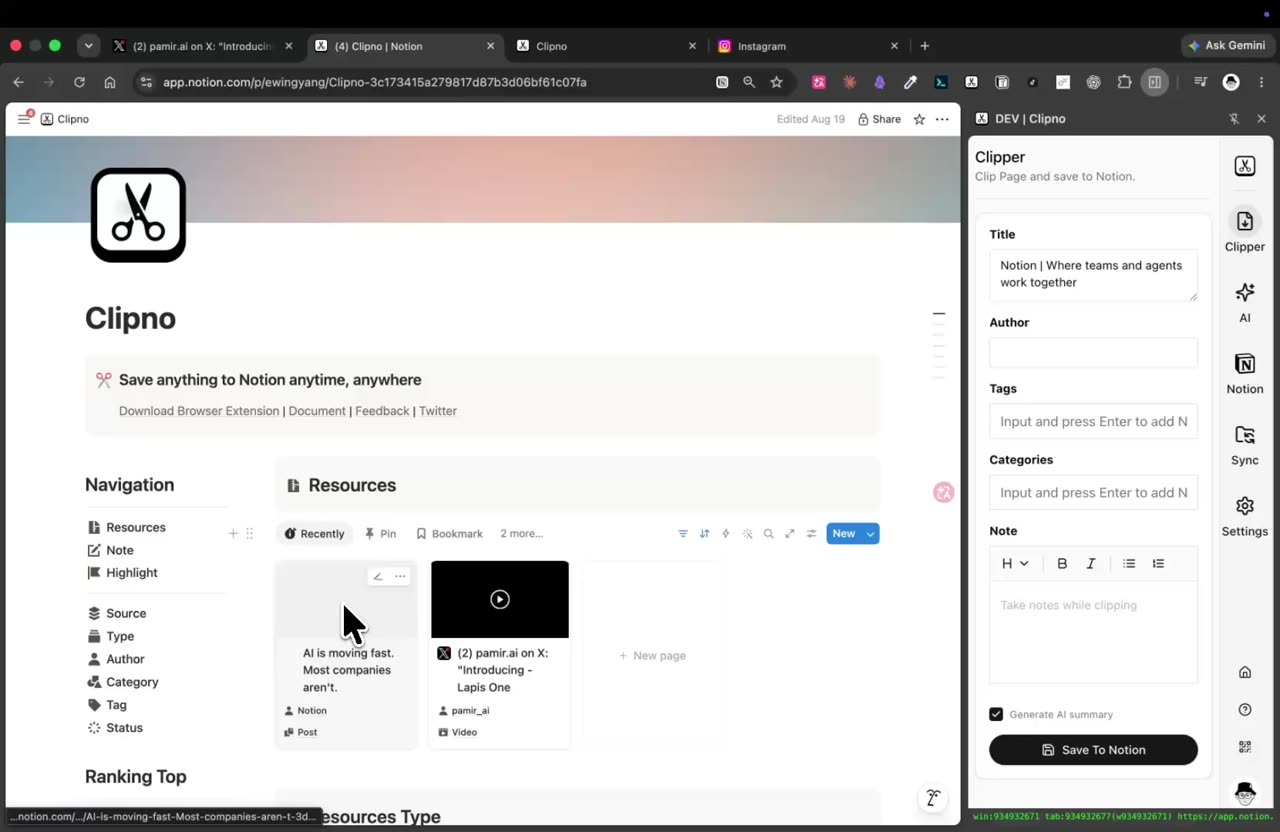Open Author in Navigation

(x=116, y=660)
